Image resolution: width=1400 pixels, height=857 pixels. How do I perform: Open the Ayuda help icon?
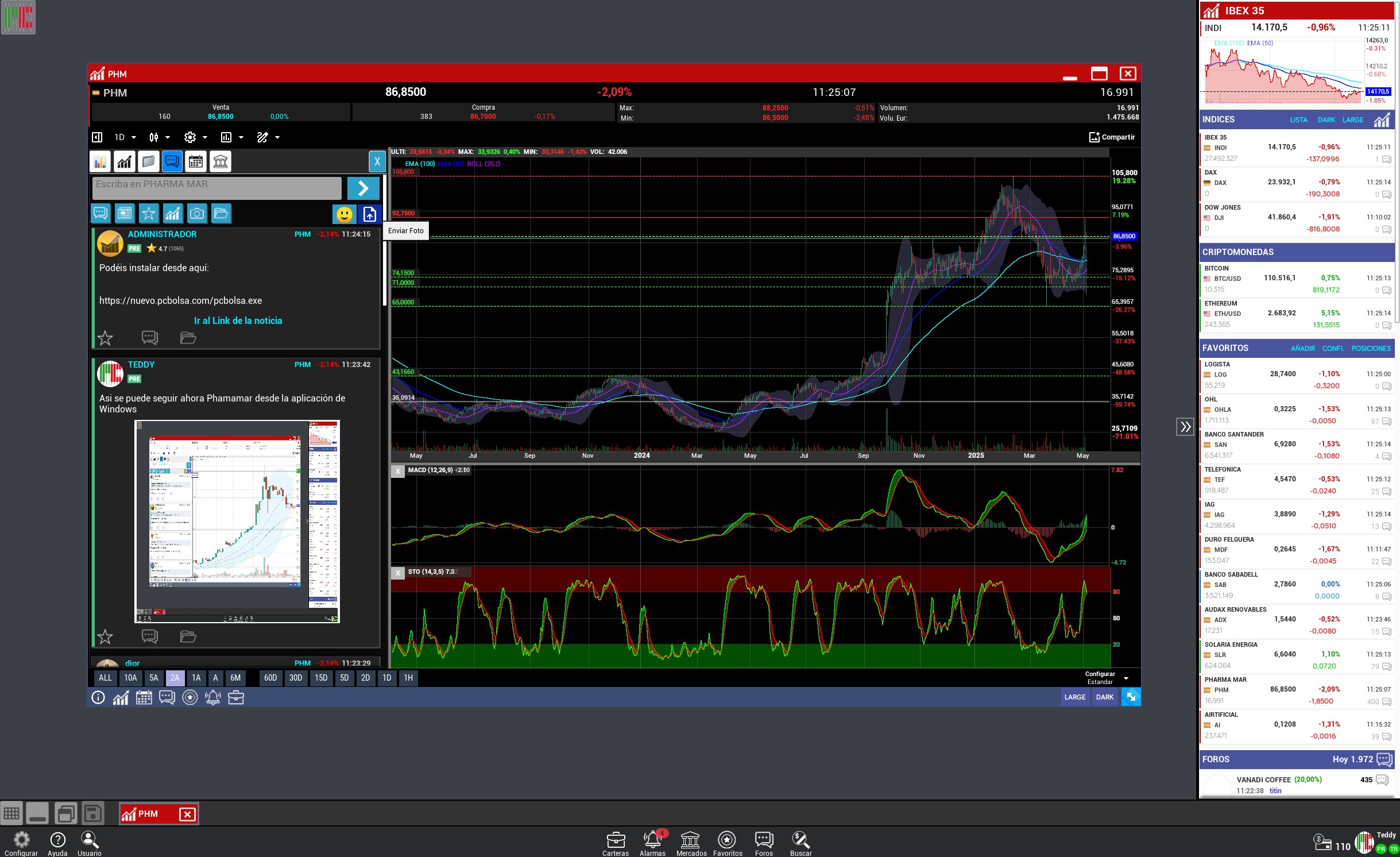[57, 844]
